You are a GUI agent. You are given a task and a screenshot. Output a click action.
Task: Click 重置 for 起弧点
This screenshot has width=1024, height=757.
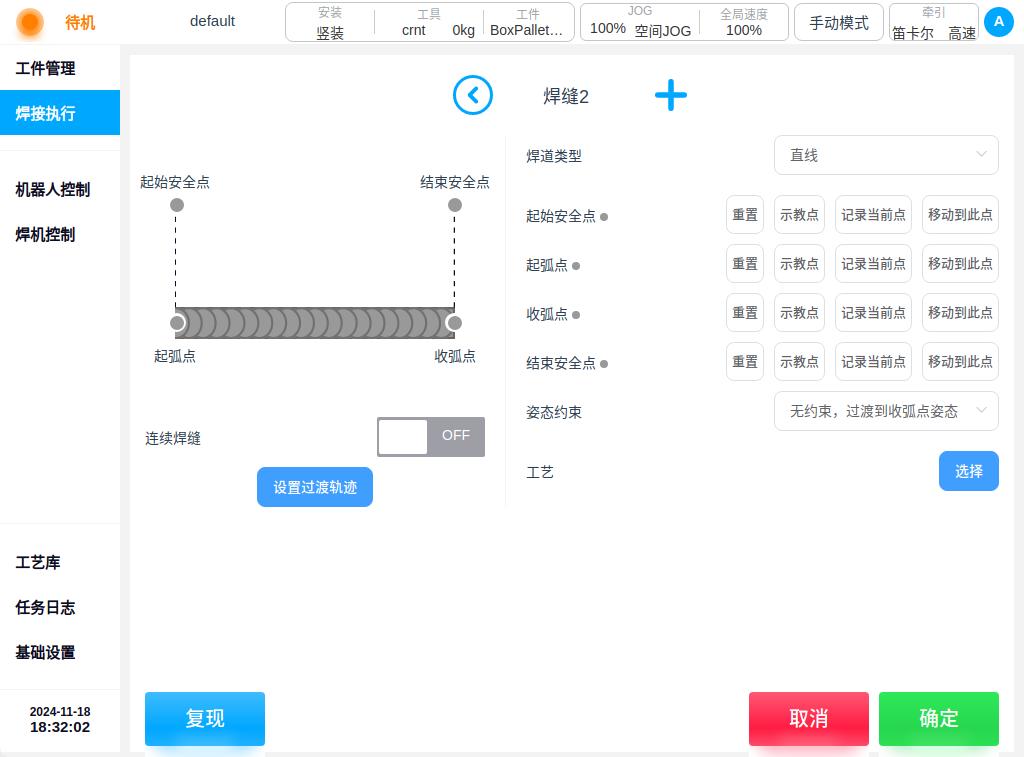(x=745, y=264)
